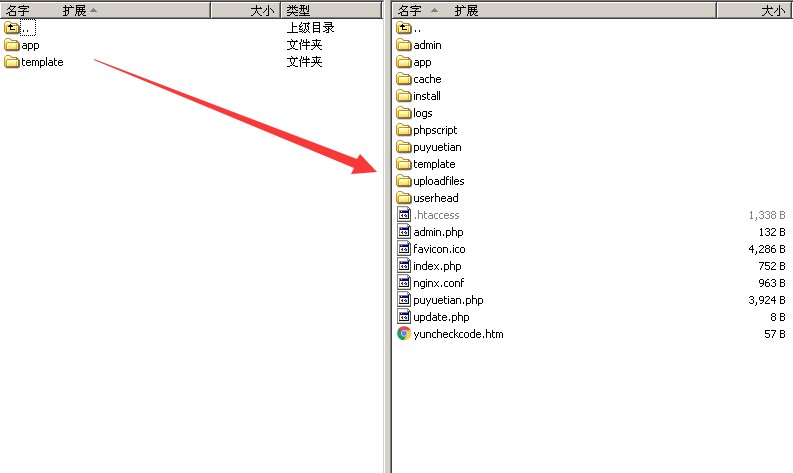Click the 上级目录 type label in left pane
Image resolution: width=793 pixels, height=473 pixels.
coord(311,28)
